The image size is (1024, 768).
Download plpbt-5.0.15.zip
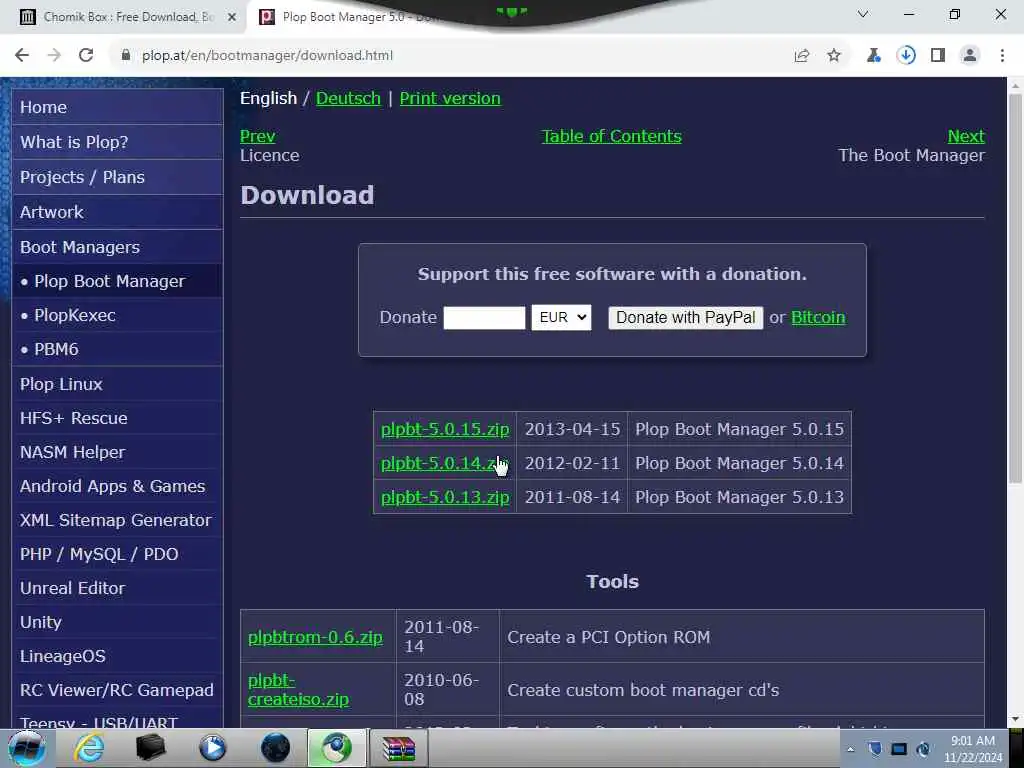tap(445, 429)
